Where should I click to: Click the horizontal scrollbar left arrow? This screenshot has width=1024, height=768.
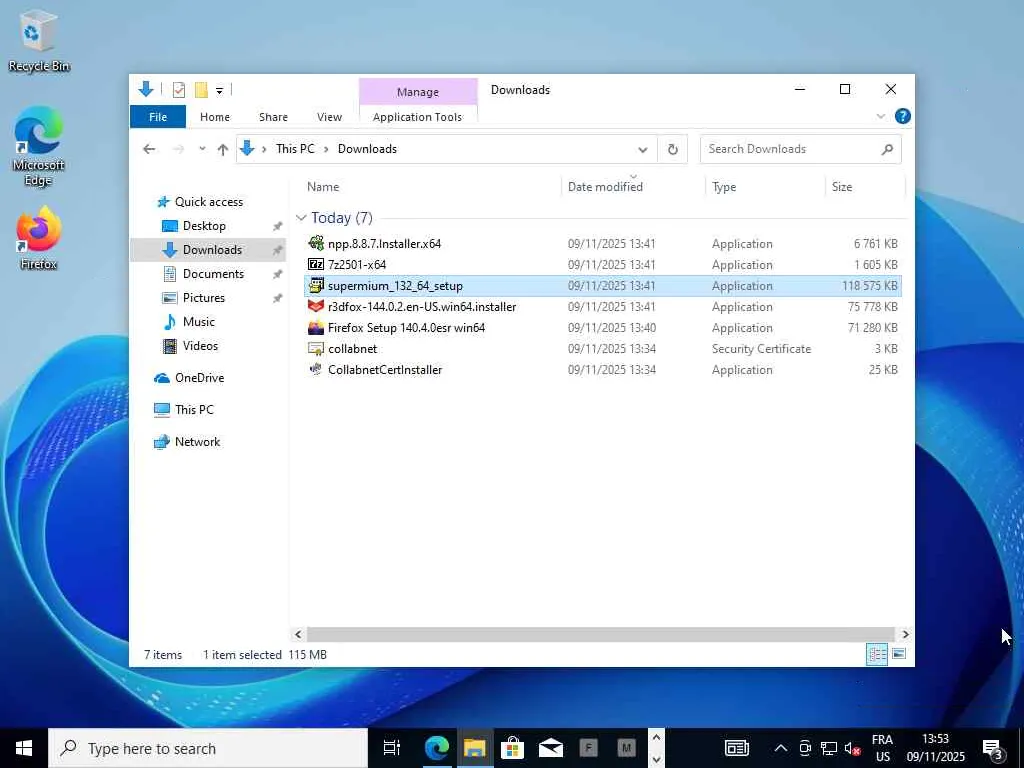coord(298,634)
